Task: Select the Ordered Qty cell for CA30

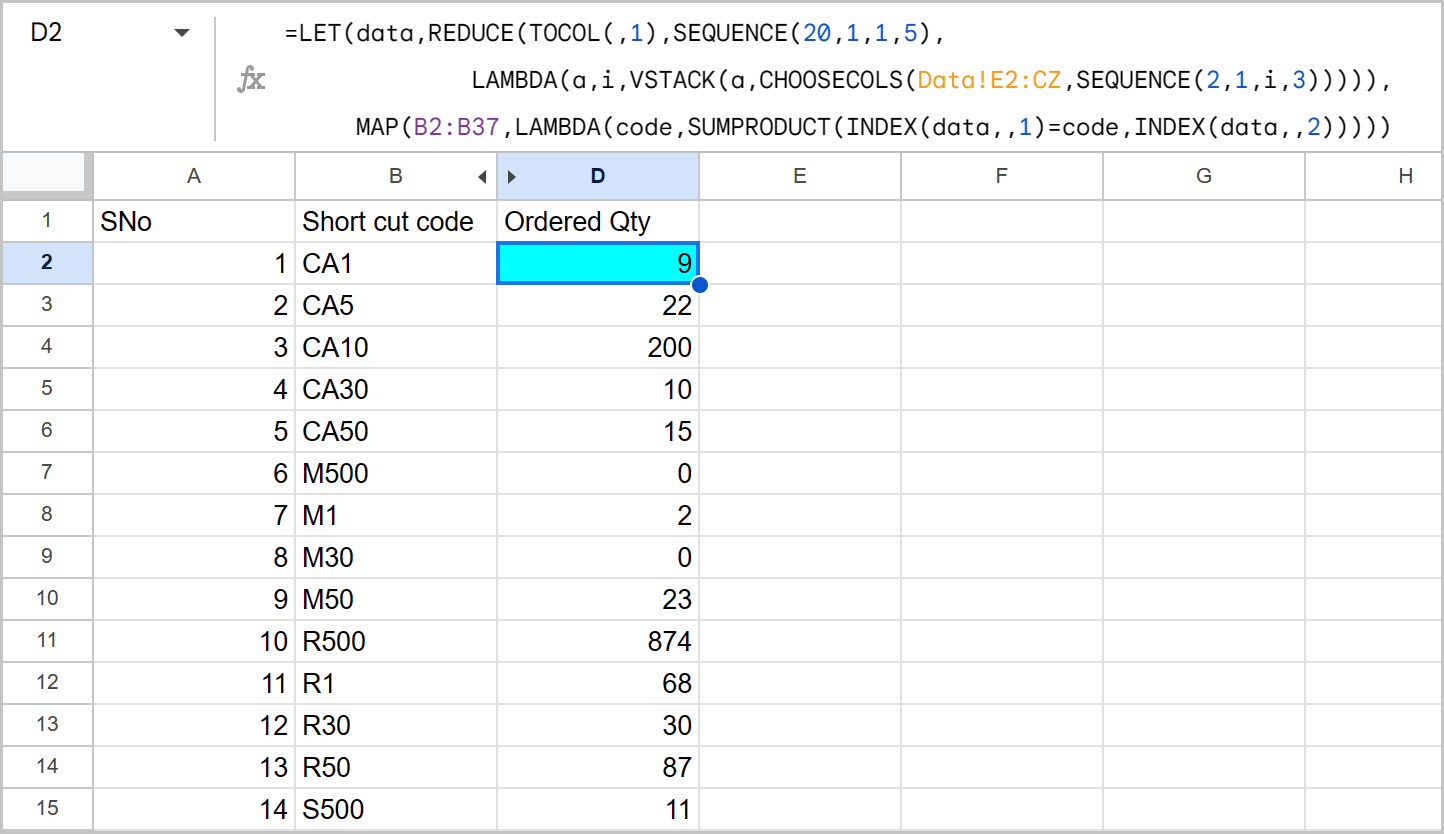Action: pos(598,389)
